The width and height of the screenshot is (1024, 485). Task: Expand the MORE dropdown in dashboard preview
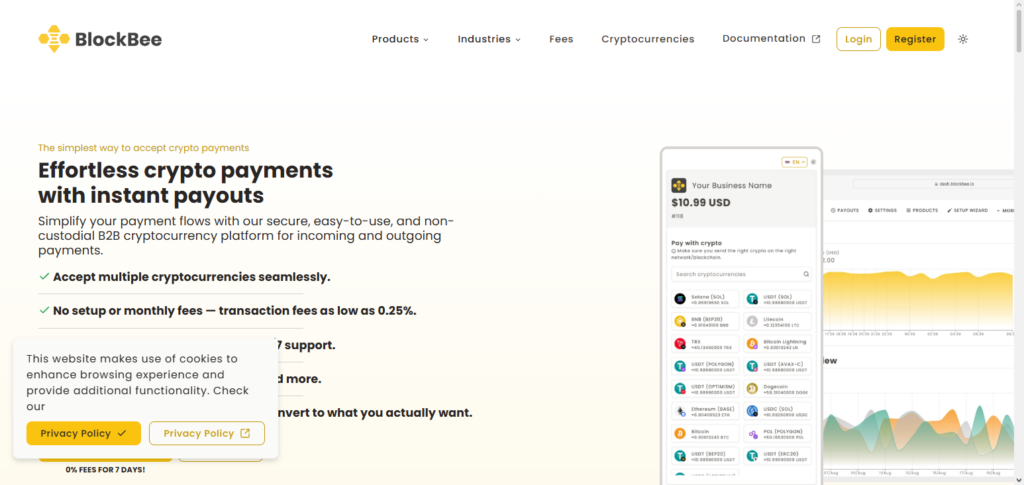coord(1005,210)
